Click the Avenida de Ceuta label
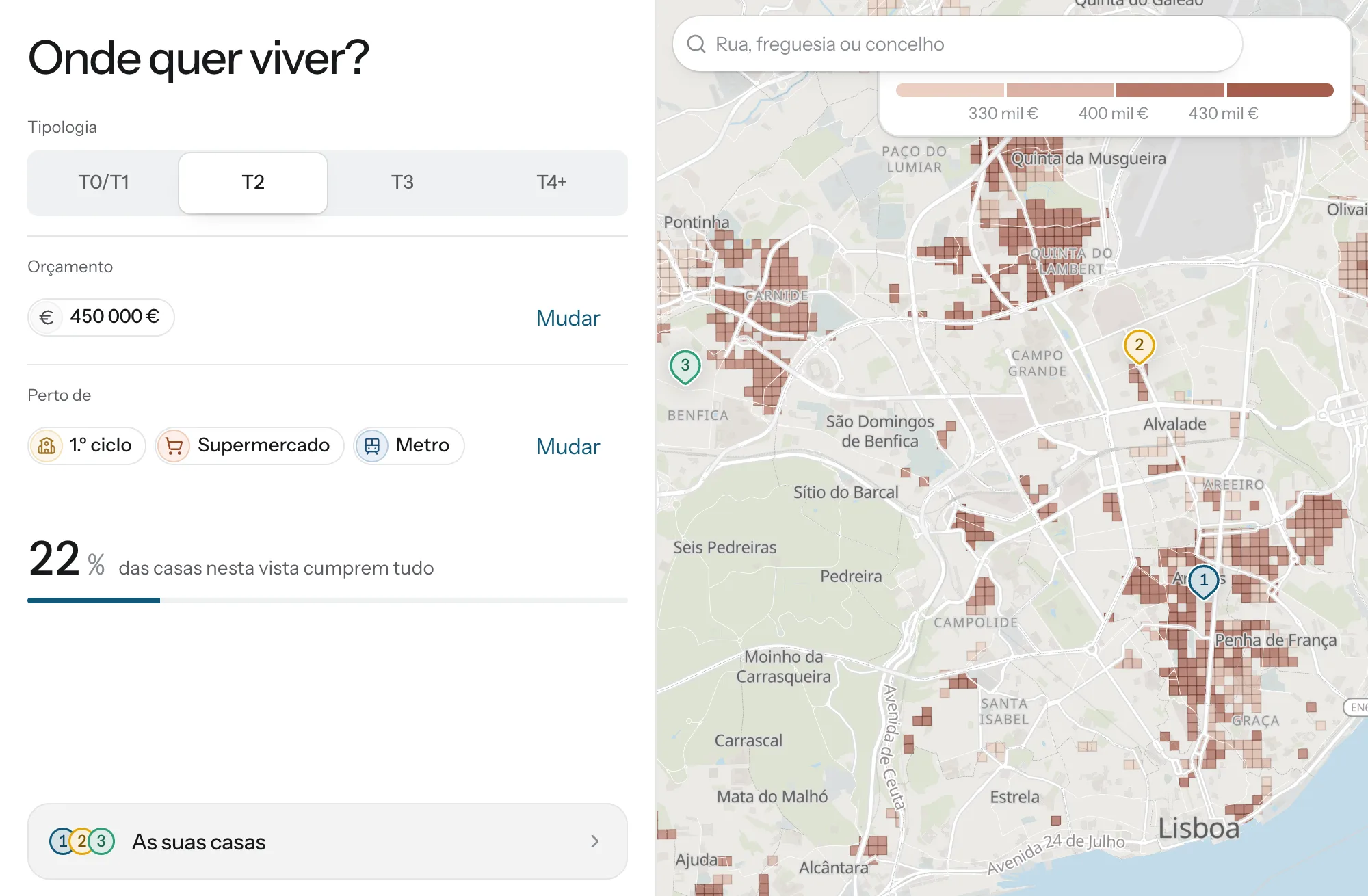Image resolution: width=1368 pixels, height=896 pixels. pos(893,747)
